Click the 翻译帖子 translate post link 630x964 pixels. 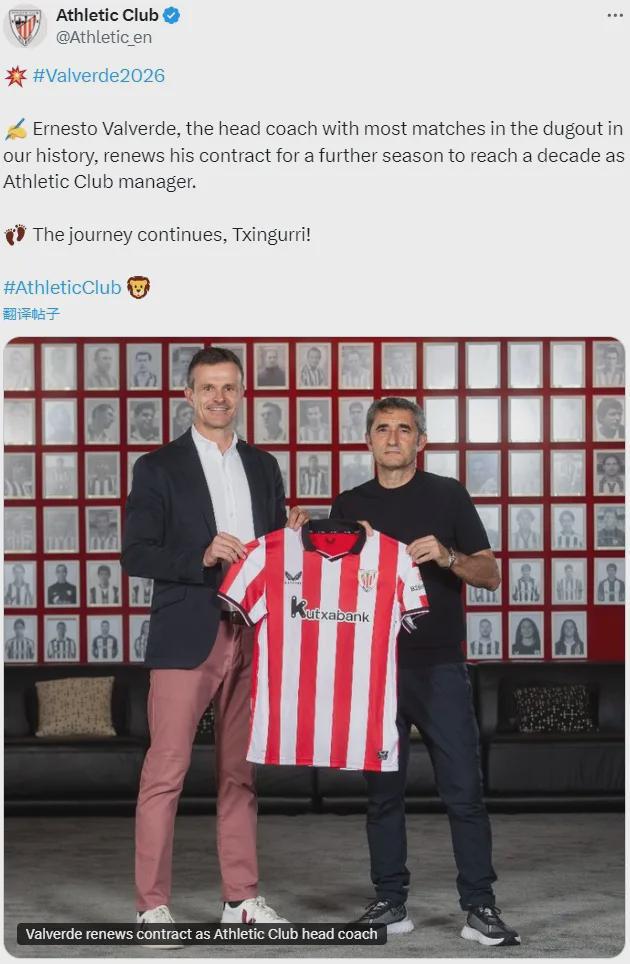(x=31, y=314)
